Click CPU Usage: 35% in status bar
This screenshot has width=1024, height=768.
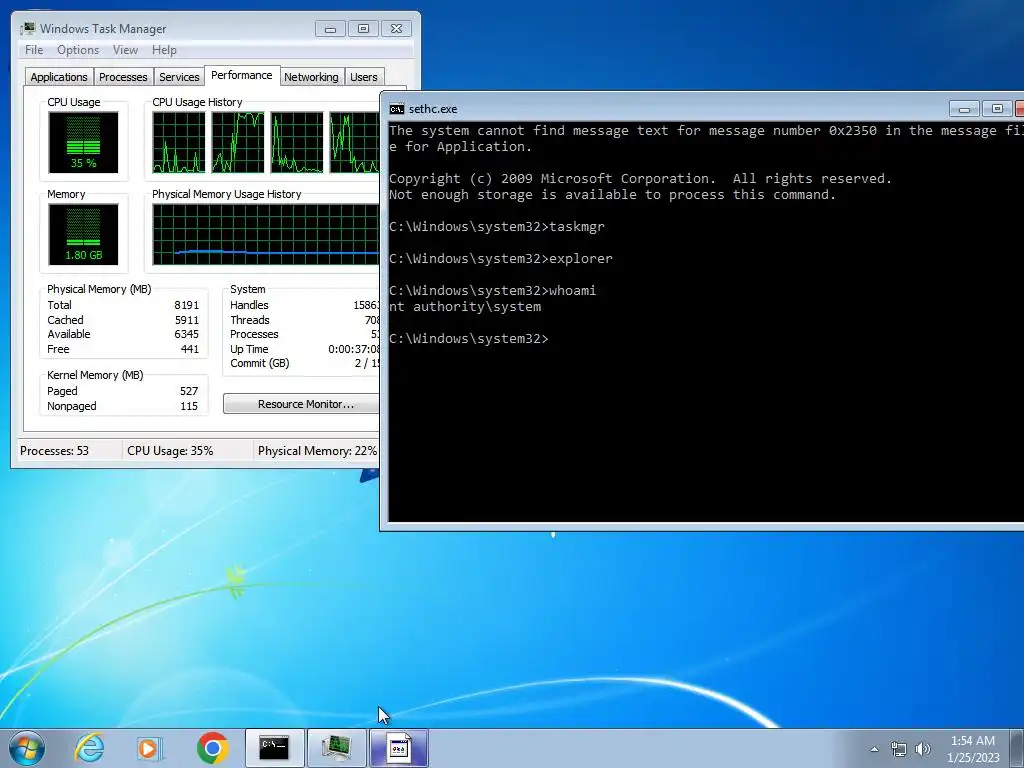click(170, 451)
